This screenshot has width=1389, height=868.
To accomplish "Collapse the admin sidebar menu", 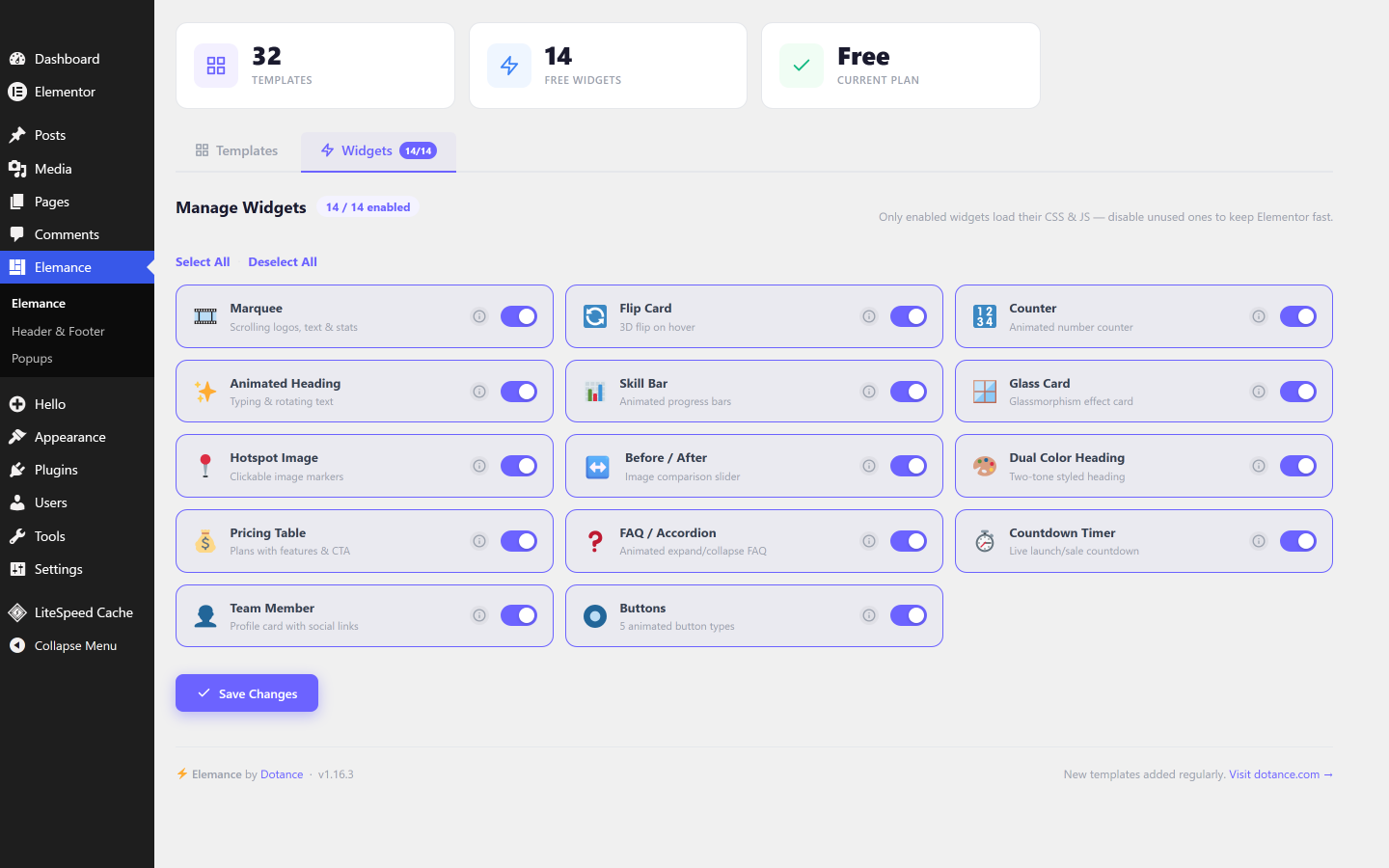I will pyautogui.click(x=77, y=645).
